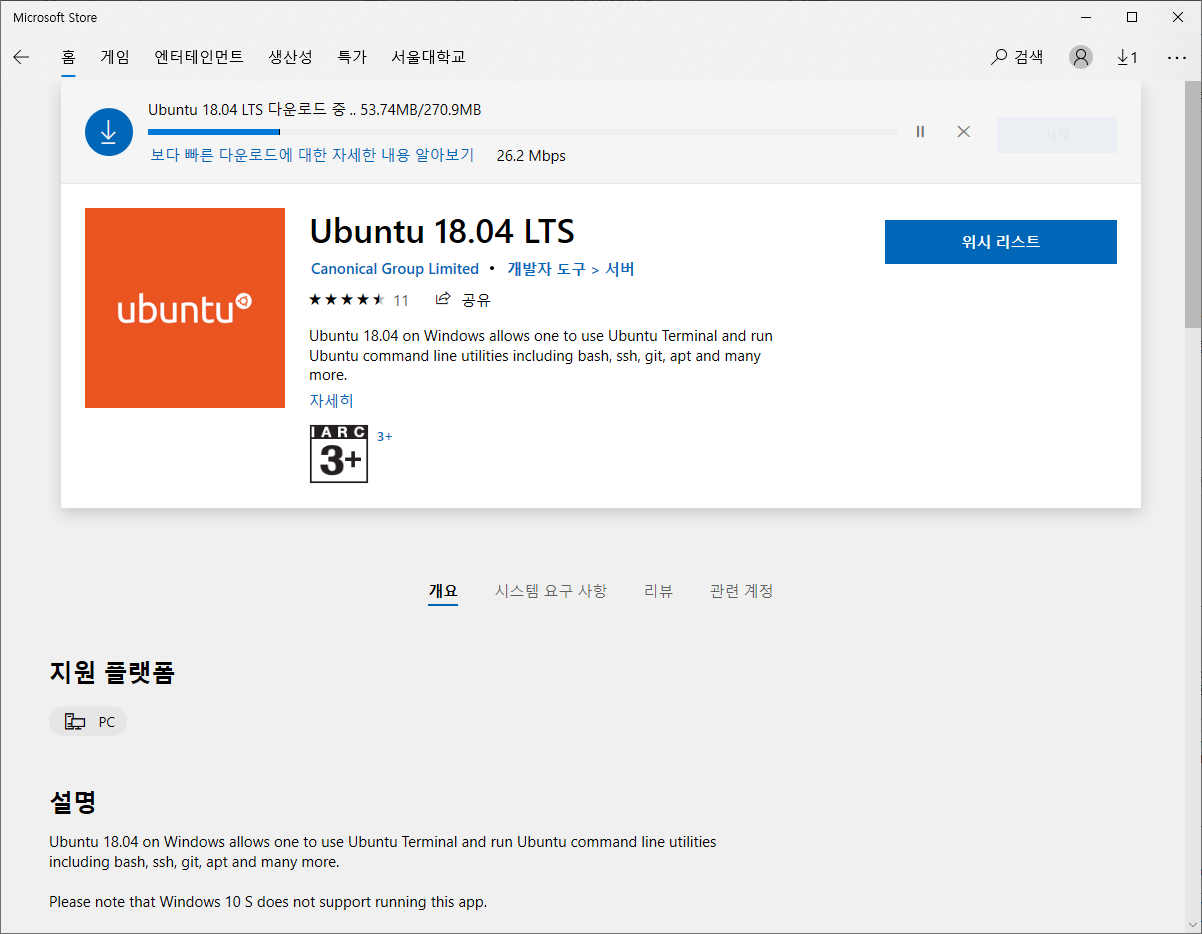The height and width of the screenshot is (934, 1202).
Task: Click the star rating row
Action: click(346, 300)
